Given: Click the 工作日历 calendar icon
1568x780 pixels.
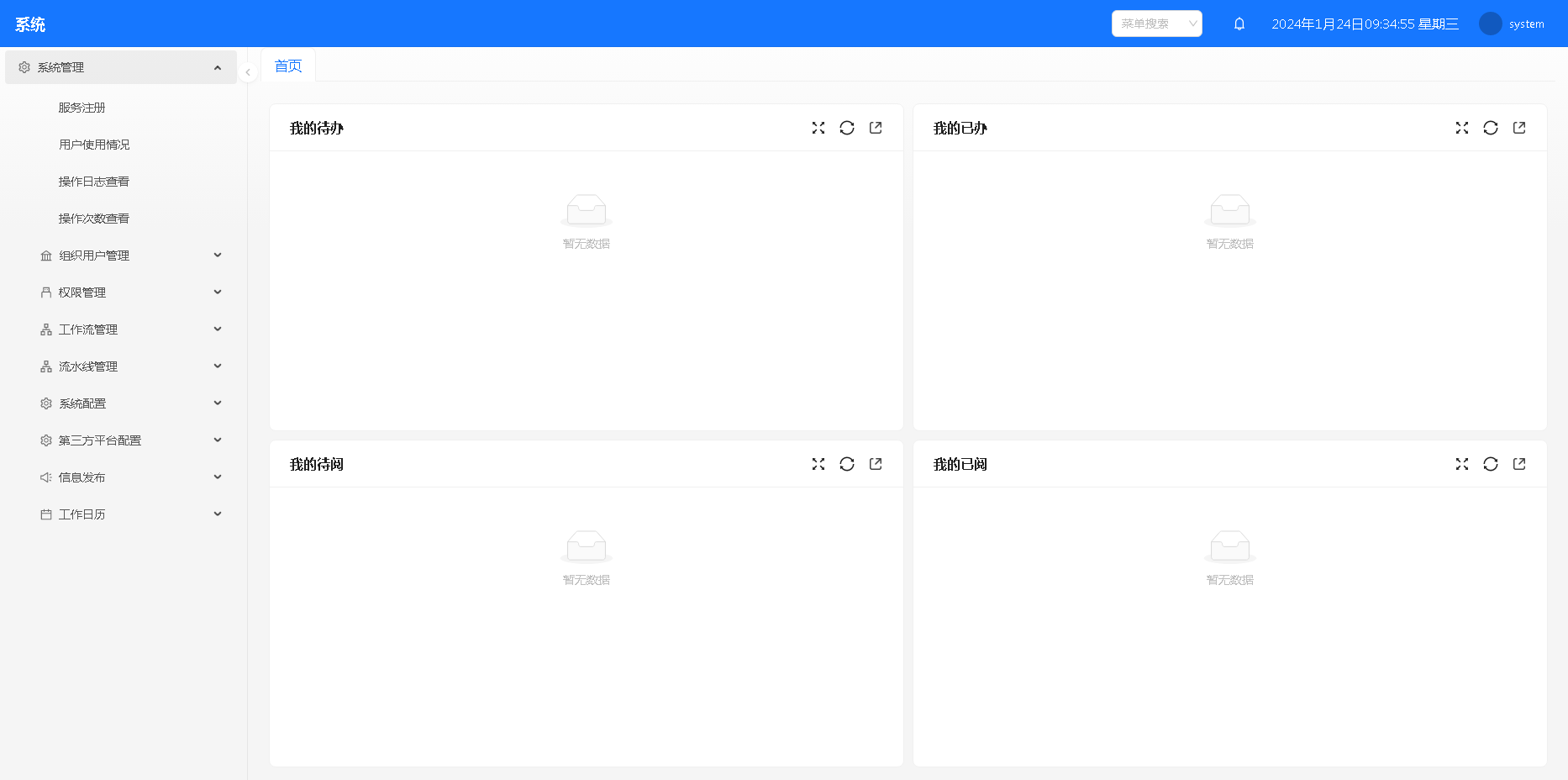Looking at the screenshot, I should [46, 514].
